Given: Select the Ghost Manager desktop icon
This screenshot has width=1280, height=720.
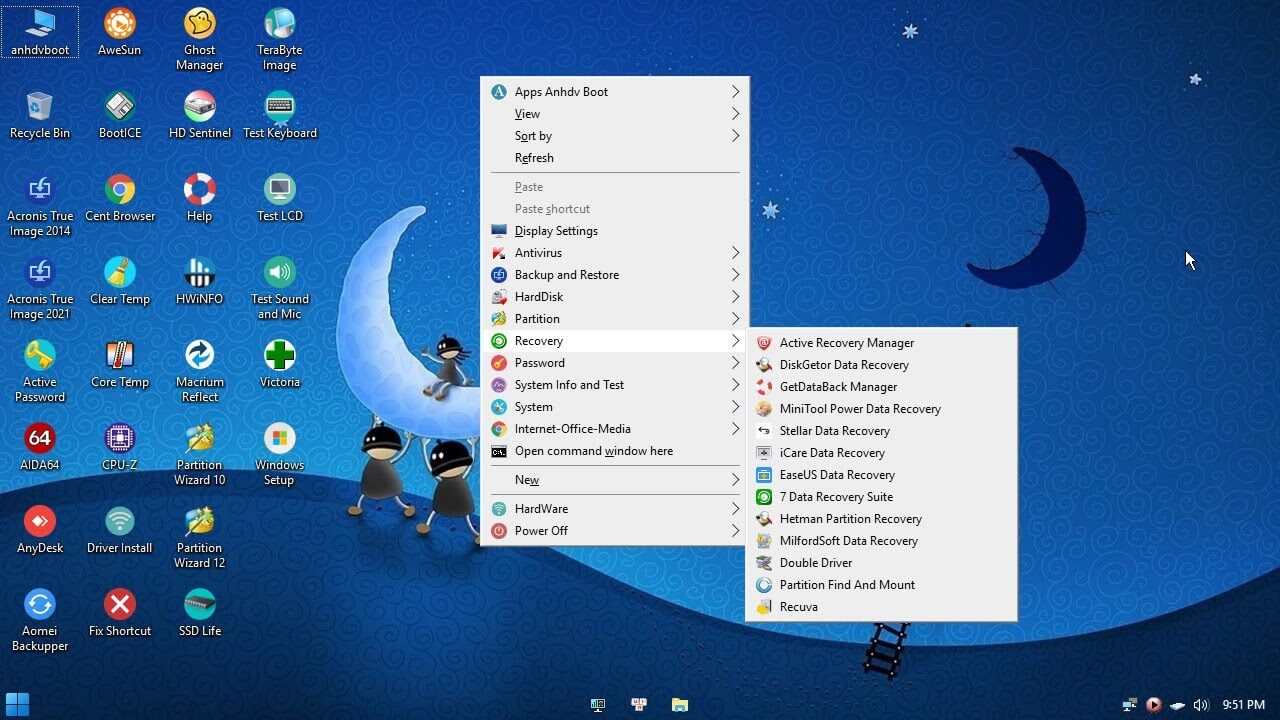Looking at the screenshot, I should point(199,40).
